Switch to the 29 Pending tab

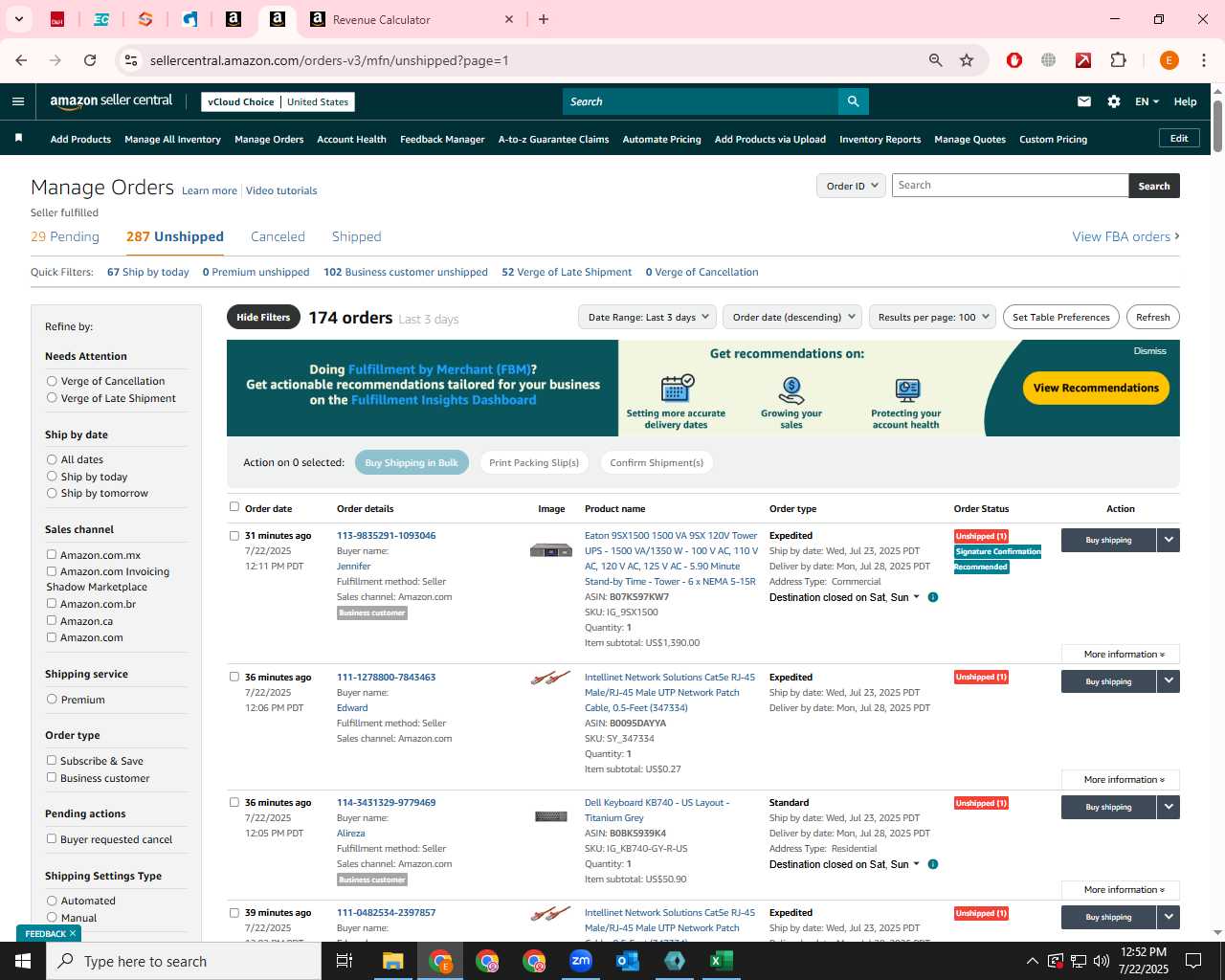point(65,236)
